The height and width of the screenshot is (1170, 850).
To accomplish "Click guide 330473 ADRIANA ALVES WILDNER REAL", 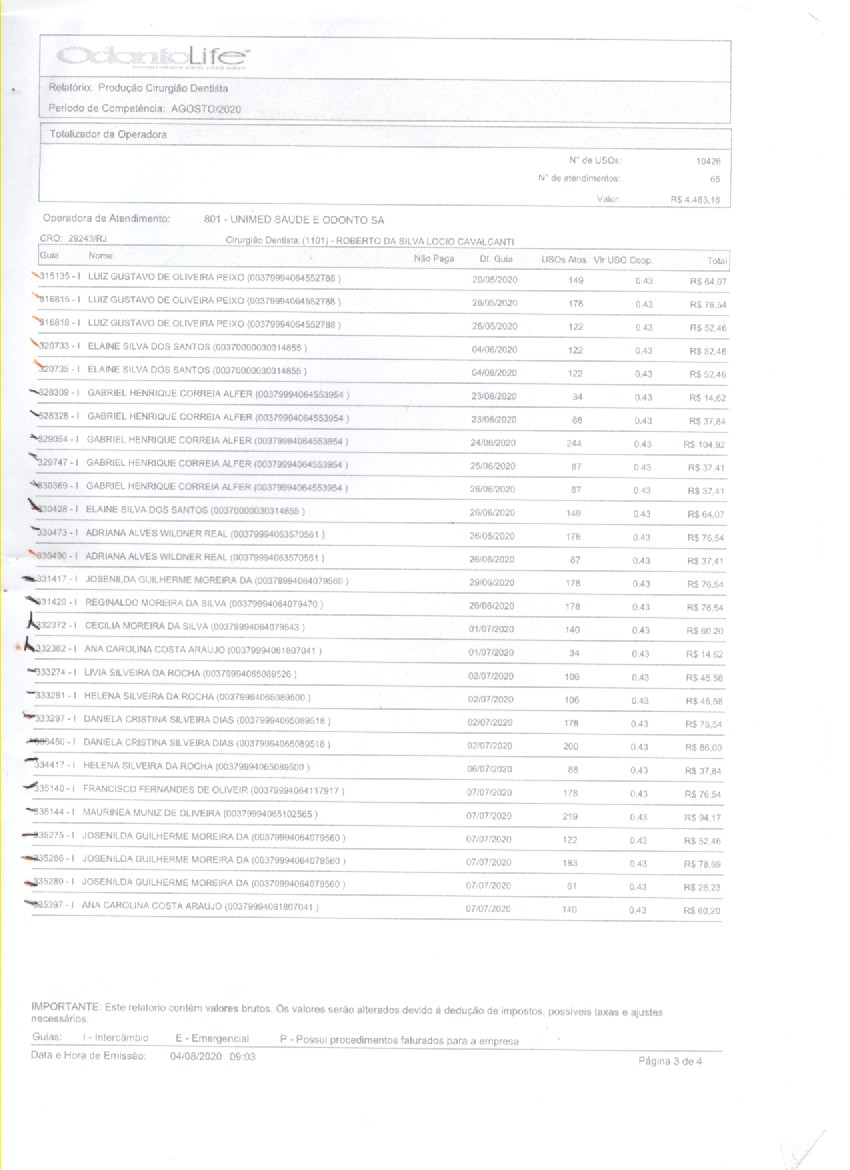I will (x=181, y=534).
